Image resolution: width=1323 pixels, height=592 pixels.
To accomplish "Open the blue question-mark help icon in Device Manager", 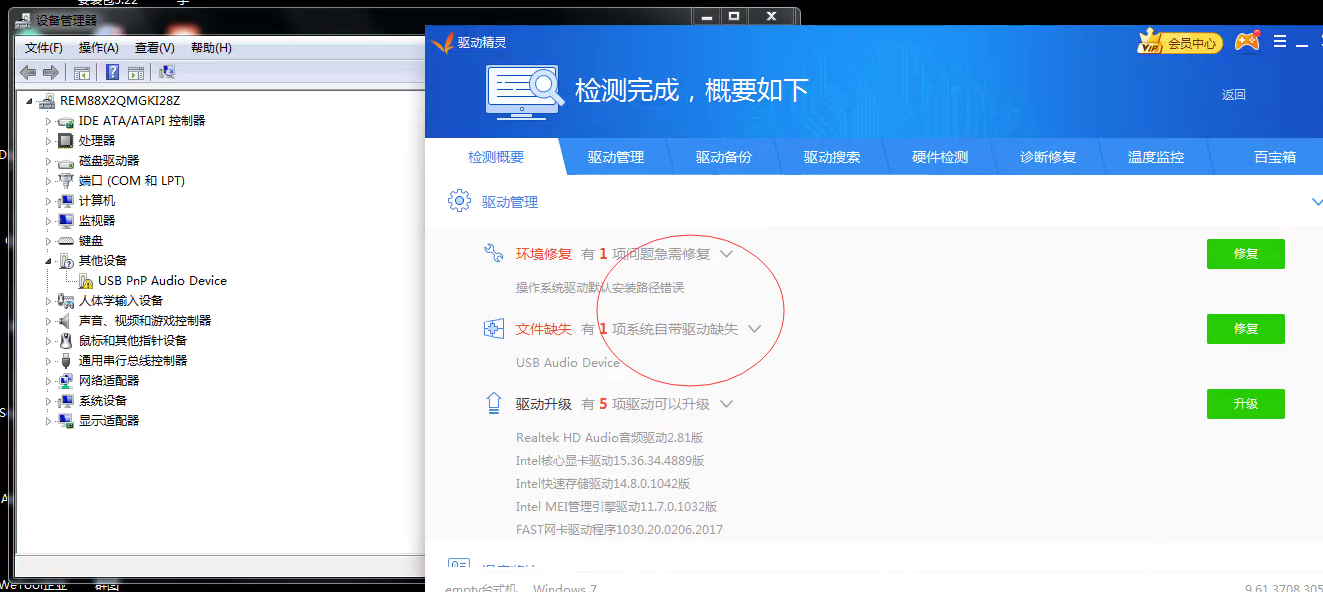I will click(113, 72).
